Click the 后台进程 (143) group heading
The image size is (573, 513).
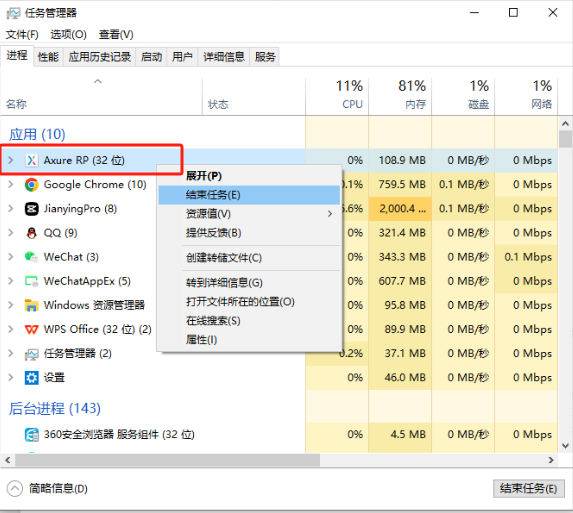click(55, 408)
